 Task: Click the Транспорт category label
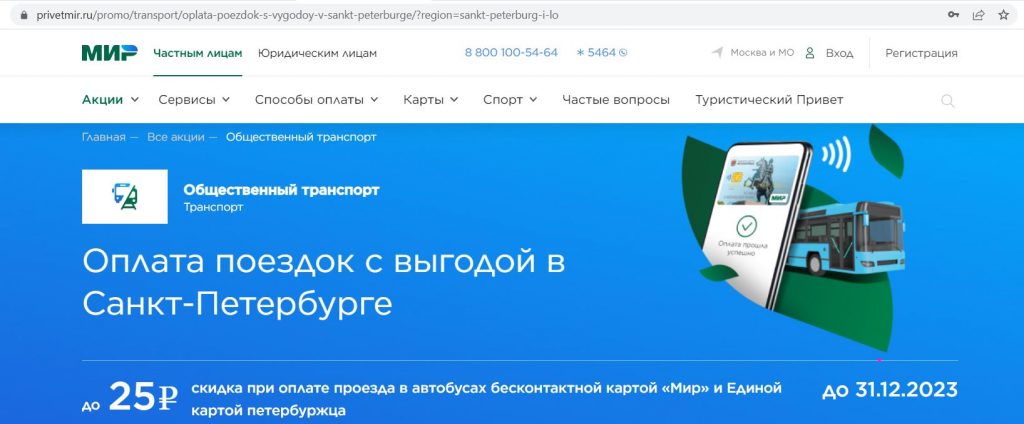214,207
